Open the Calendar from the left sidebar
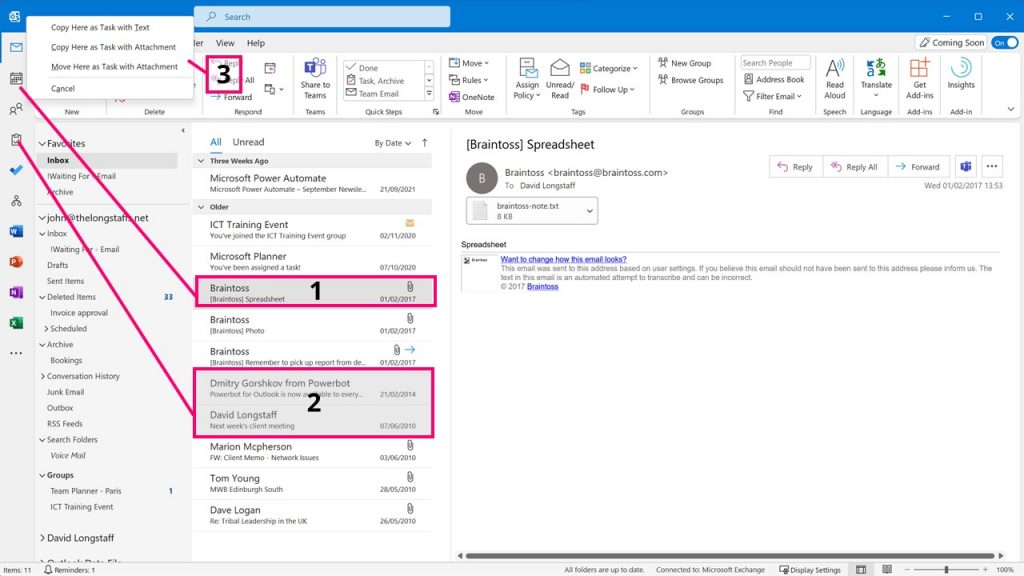The width and height of the screenshot is (1024, 576). (14, 79)
